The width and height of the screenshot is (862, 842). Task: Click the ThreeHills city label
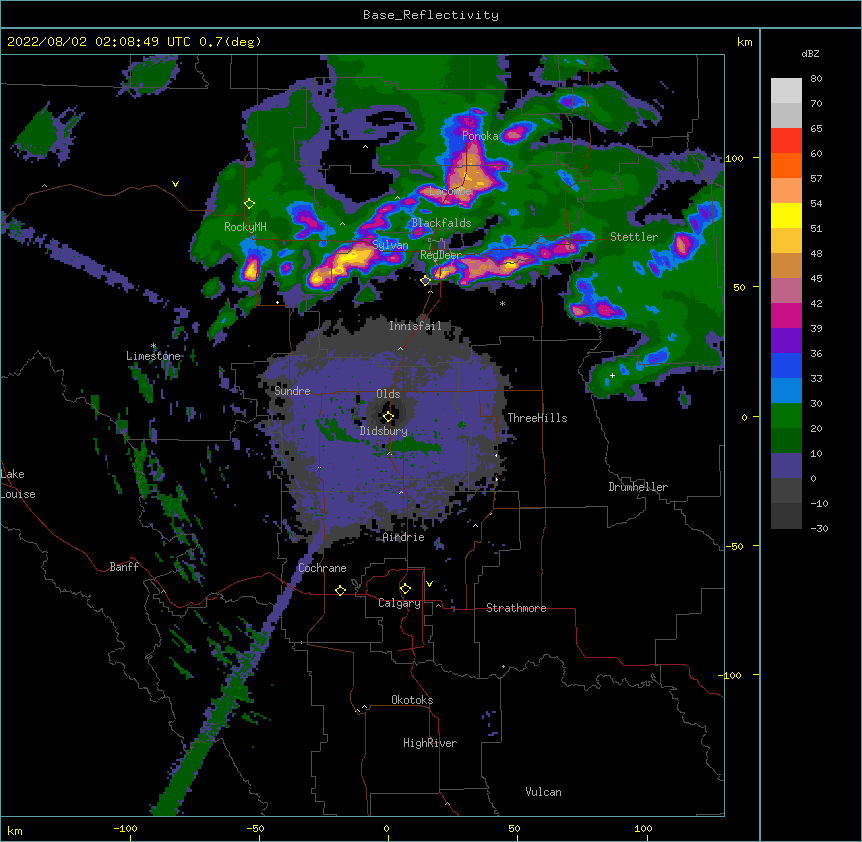pos(537,418)
